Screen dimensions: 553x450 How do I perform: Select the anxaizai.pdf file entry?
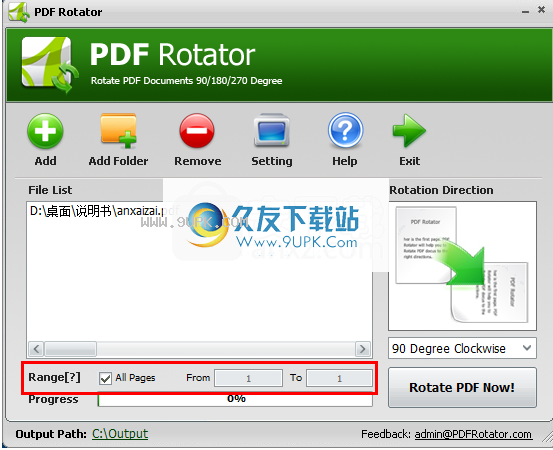pos(97,211)
